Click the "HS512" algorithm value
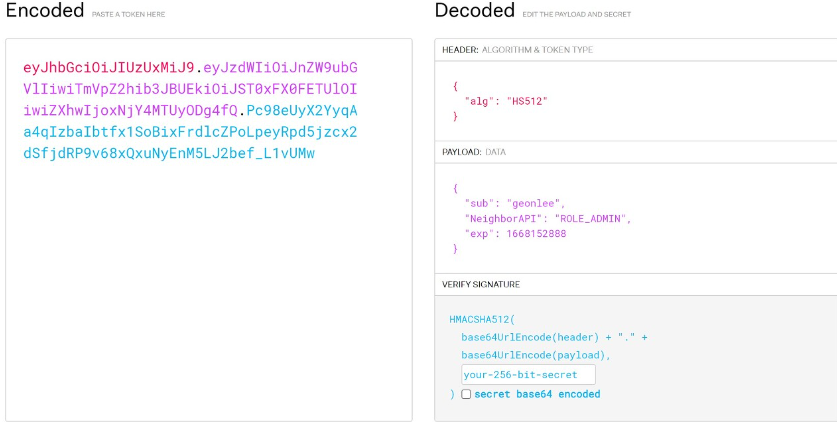This screenshot has height=422, width=837. point(527,101)
